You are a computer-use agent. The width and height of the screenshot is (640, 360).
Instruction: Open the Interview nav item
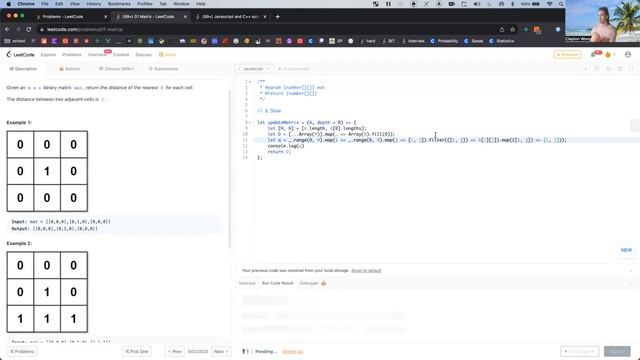tap(97, 55)
